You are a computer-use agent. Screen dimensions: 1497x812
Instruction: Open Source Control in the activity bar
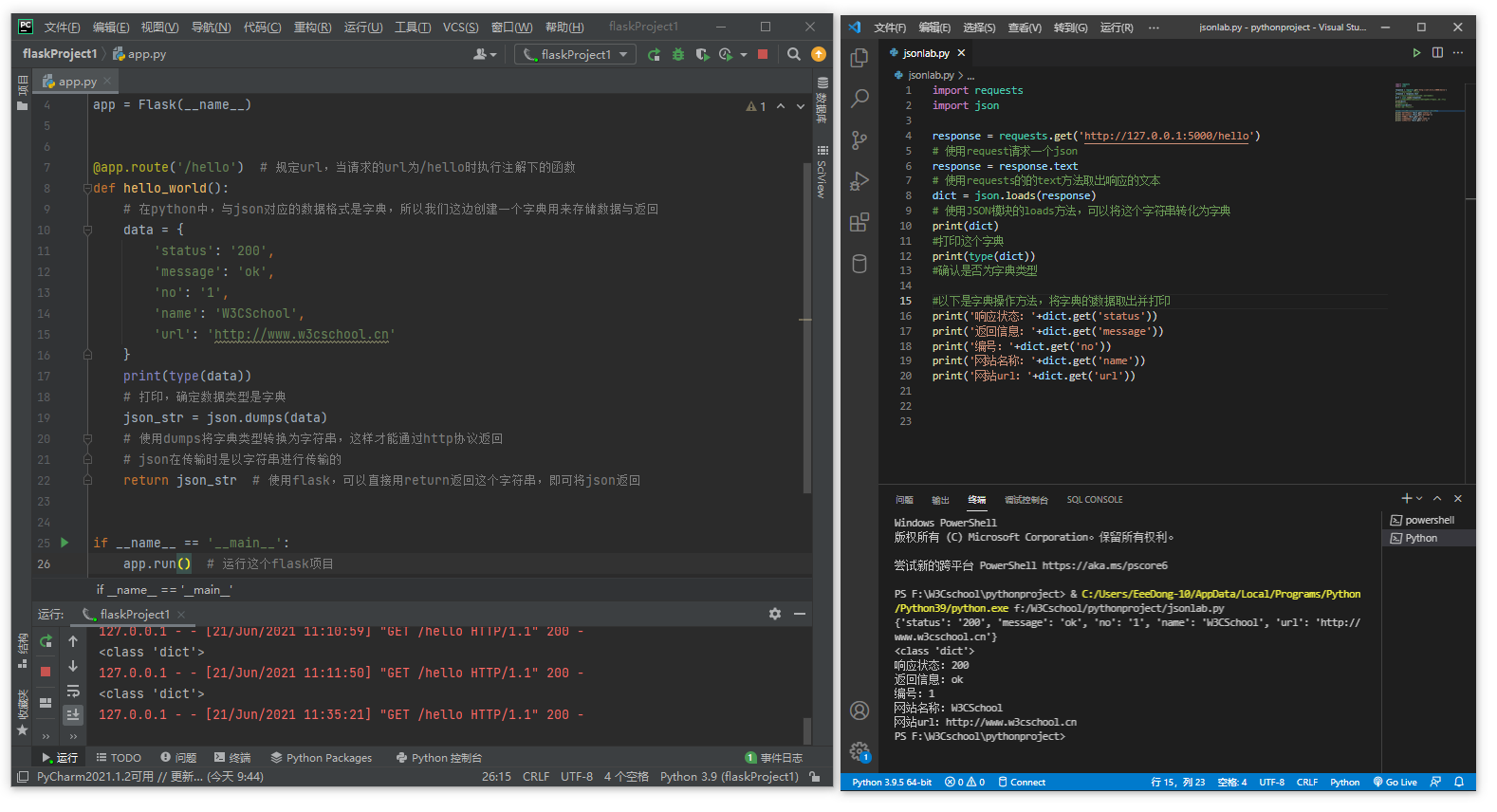click(x=859, y=140)
